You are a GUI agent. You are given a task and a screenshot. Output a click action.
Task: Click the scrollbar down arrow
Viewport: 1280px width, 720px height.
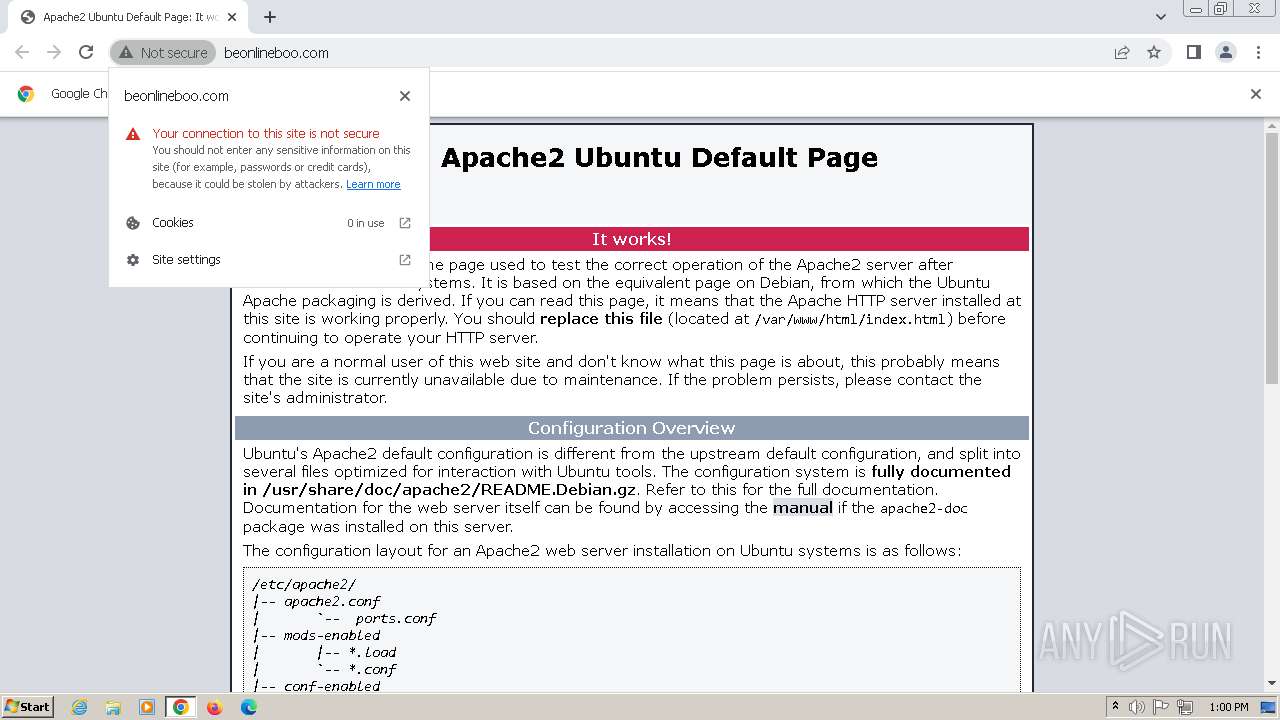pyautogui.click(x=1272, y=684)
